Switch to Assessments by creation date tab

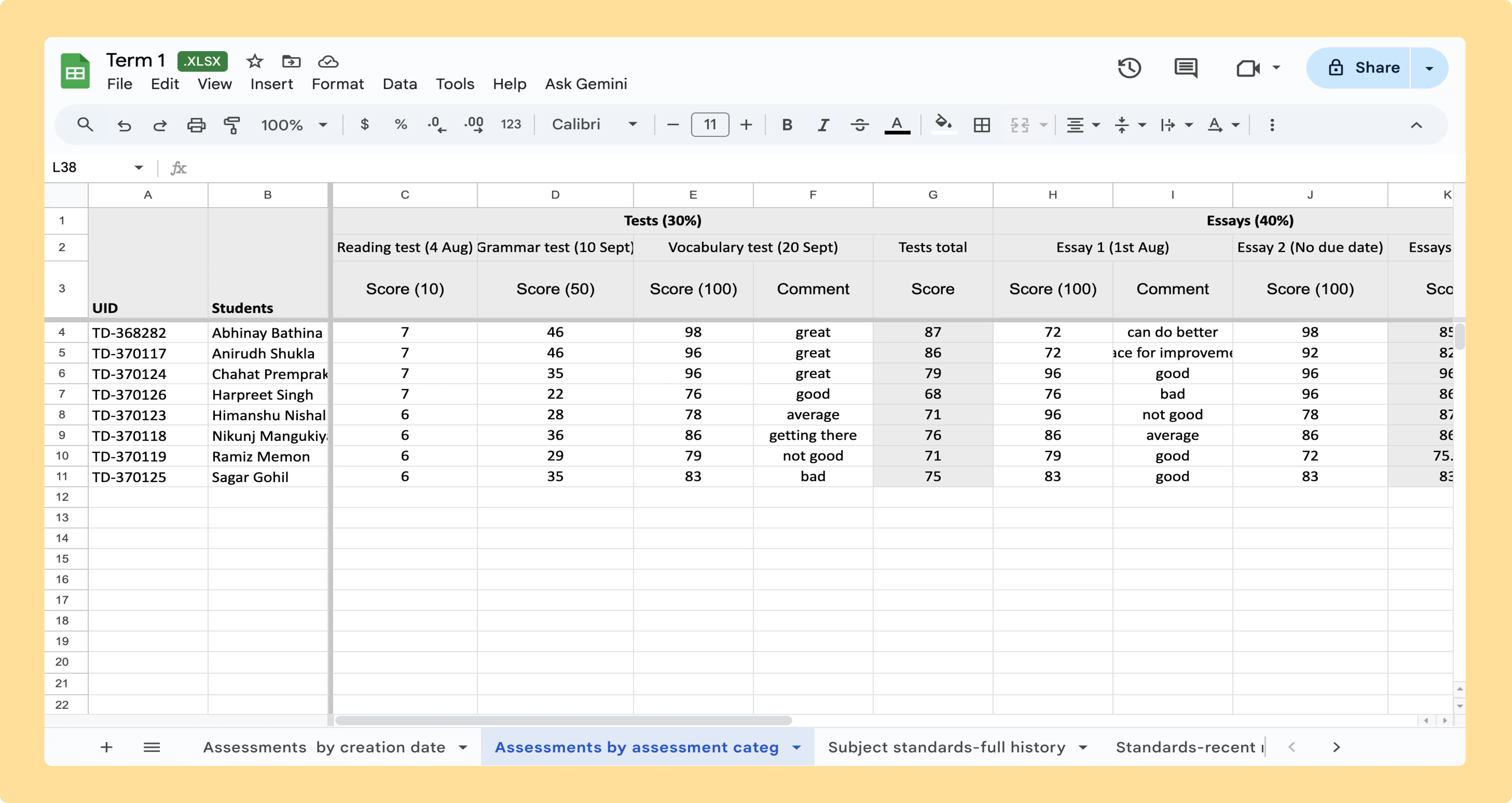324,747
